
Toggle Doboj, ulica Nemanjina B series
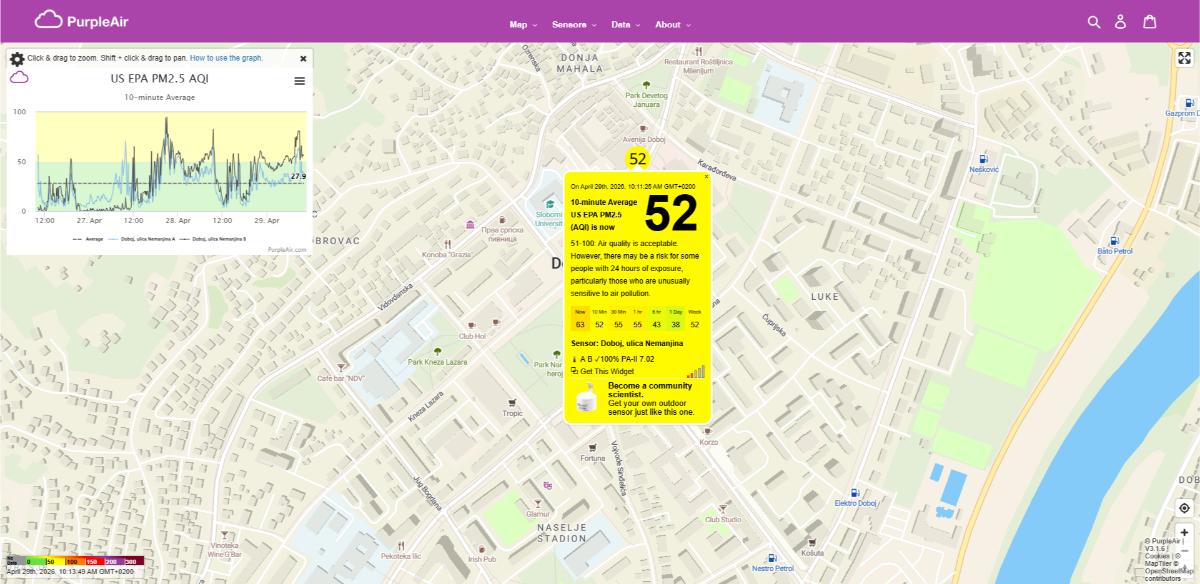(x=218, y=239)
